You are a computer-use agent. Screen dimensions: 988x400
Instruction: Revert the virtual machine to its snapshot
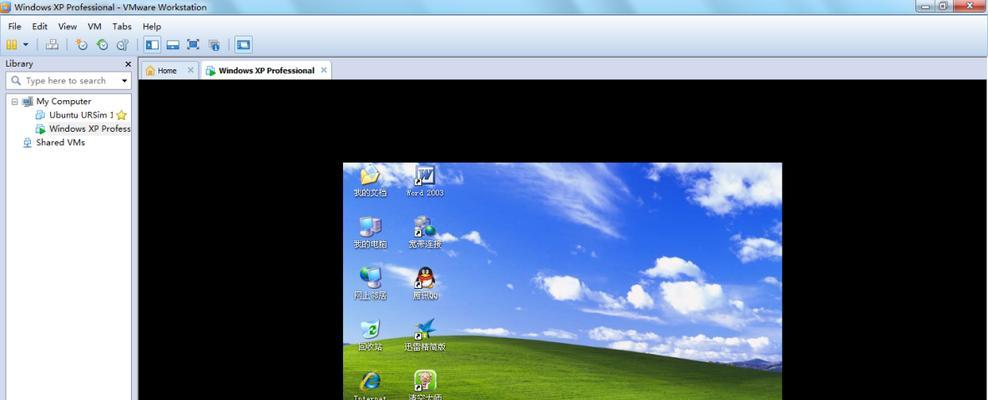tap(102, 45)
